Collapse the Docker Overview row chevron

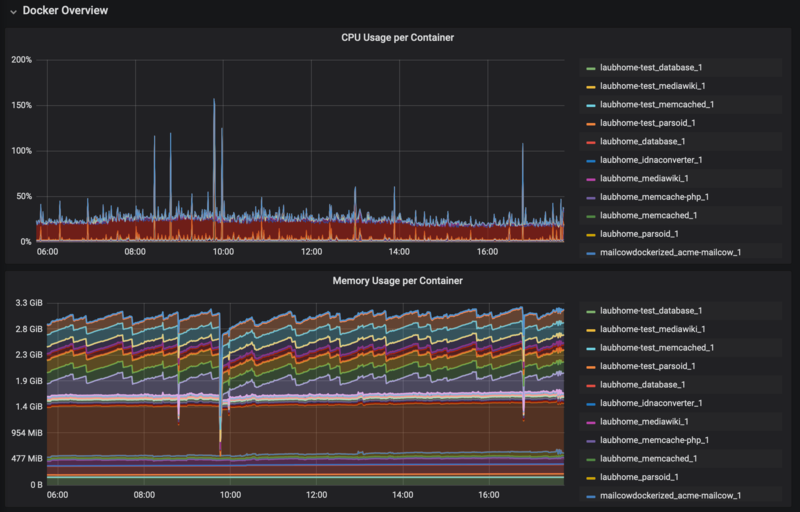pos(12,11)
